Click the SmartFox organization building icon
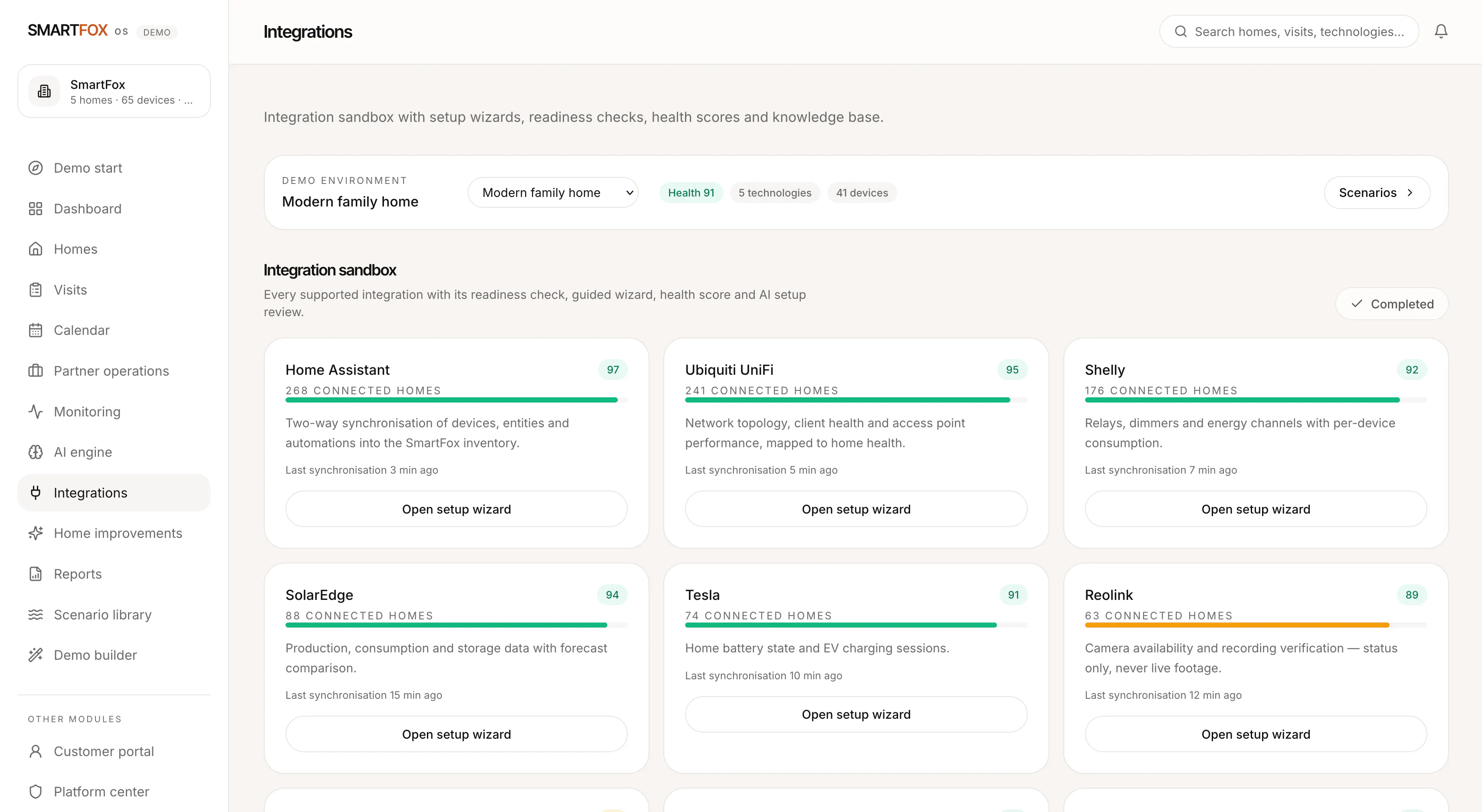Screen dimensions: 1482x812 [x=44, y=92]
